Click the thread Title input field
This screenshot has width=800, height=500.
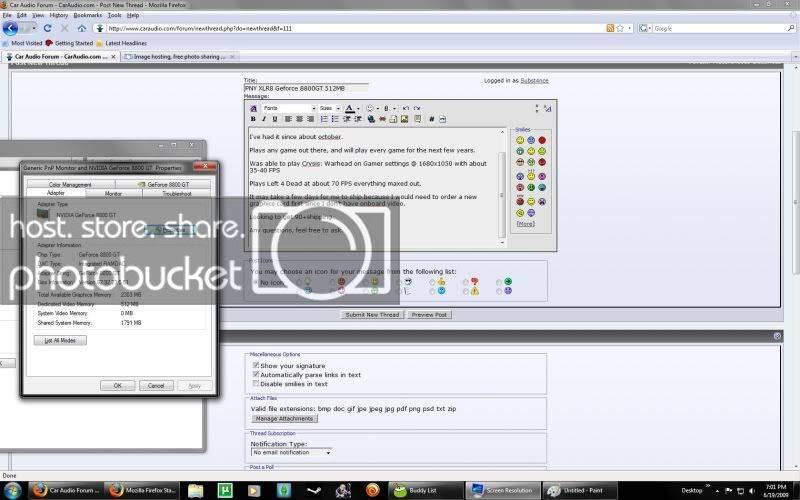click(306, 88)
